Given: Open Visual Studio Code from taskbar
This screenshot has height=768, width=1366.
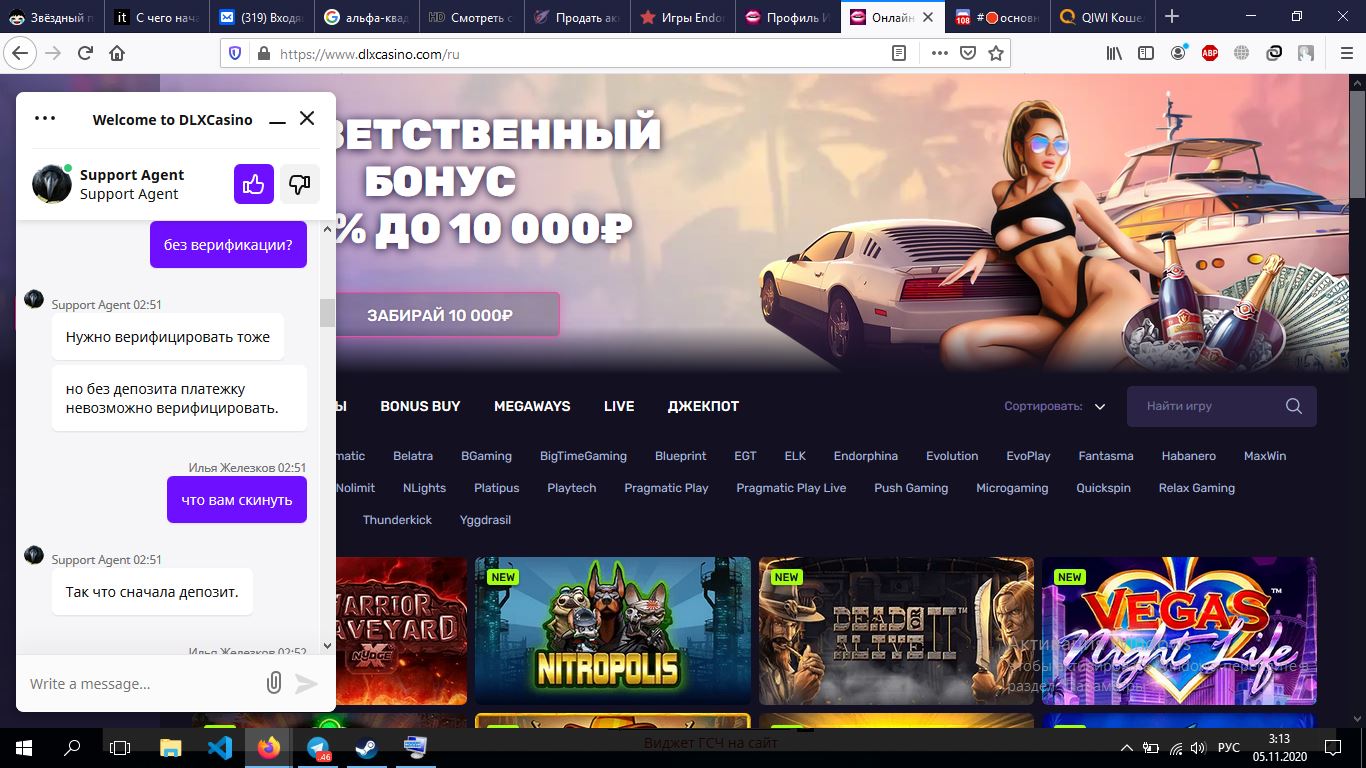Looking at the screenshot, I should point(220,747).
